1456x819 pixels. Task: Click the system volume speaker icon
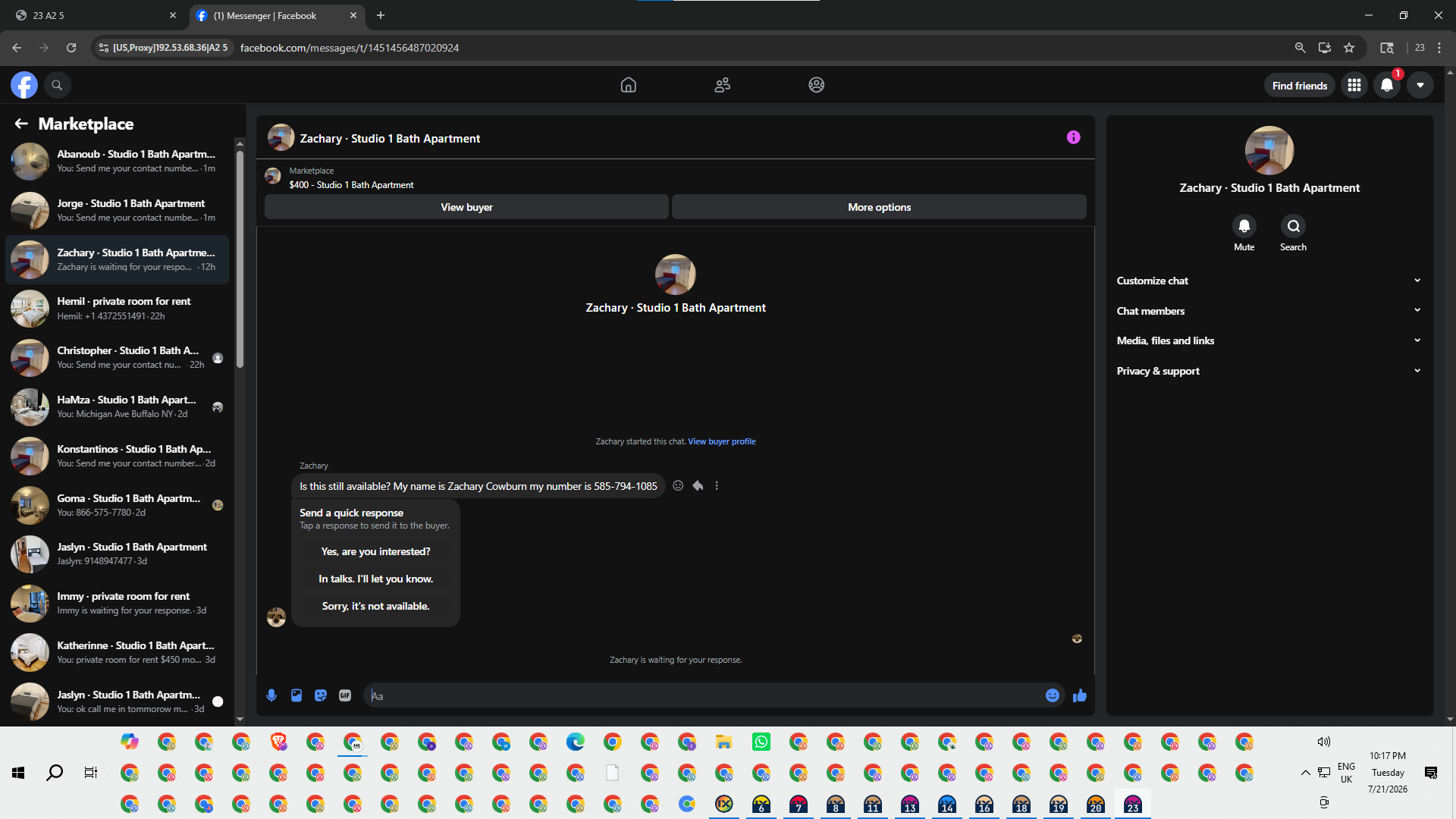click(x=1324, y=742)
